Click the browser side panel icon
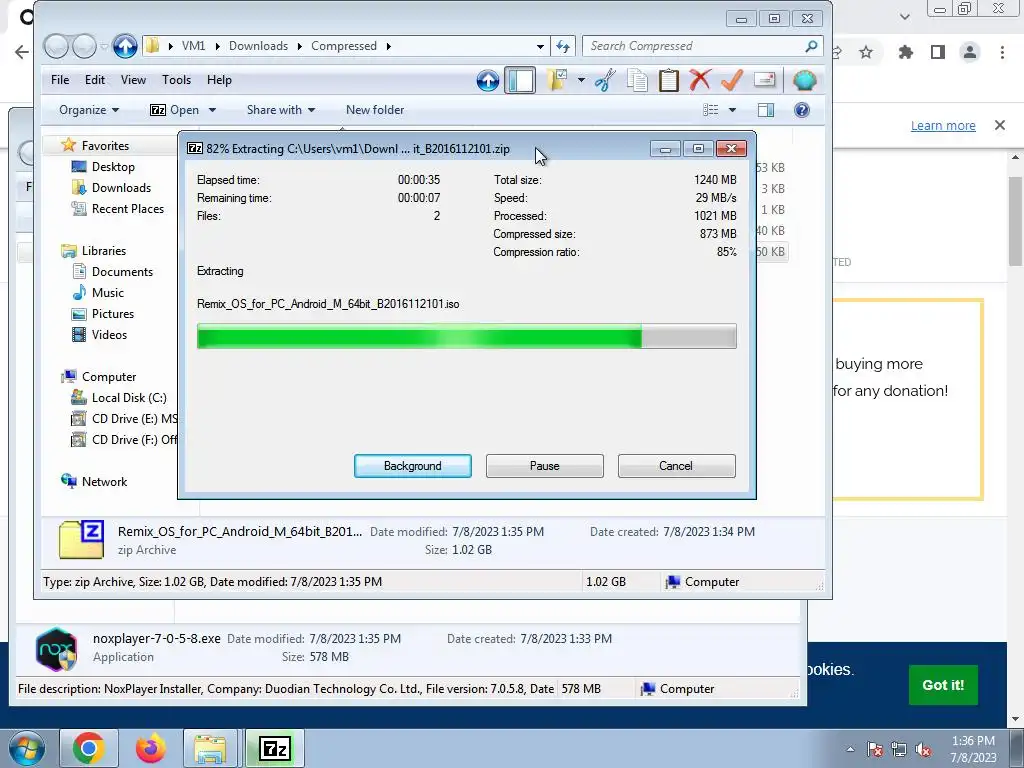 tap(938, 52)
